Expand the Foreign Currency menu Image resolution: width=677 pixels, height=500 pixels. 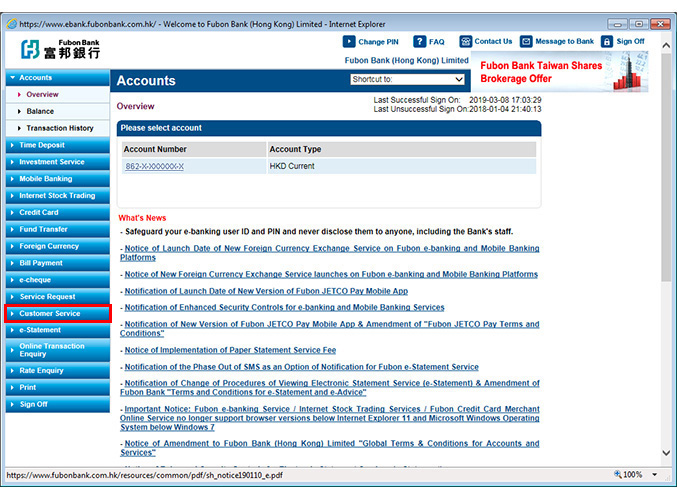[x=57, y=246]
